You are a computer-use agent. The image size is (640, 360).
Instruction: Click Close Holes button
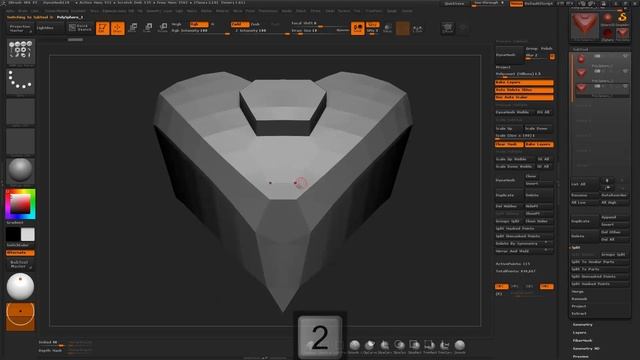coord(539,221)
